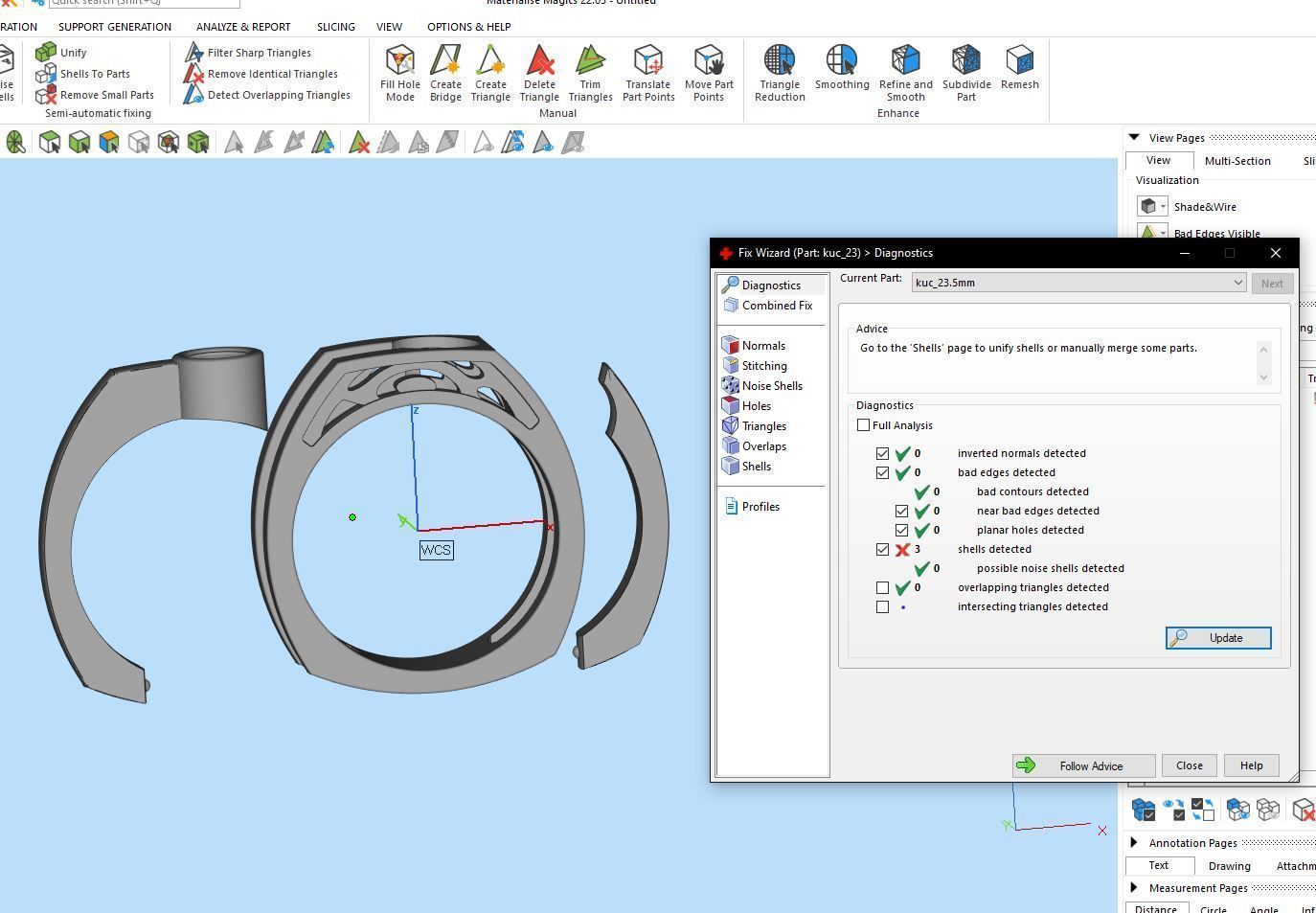
Task: Open Triangles page in Fix Wizard
Action: (x=754, y=426)
